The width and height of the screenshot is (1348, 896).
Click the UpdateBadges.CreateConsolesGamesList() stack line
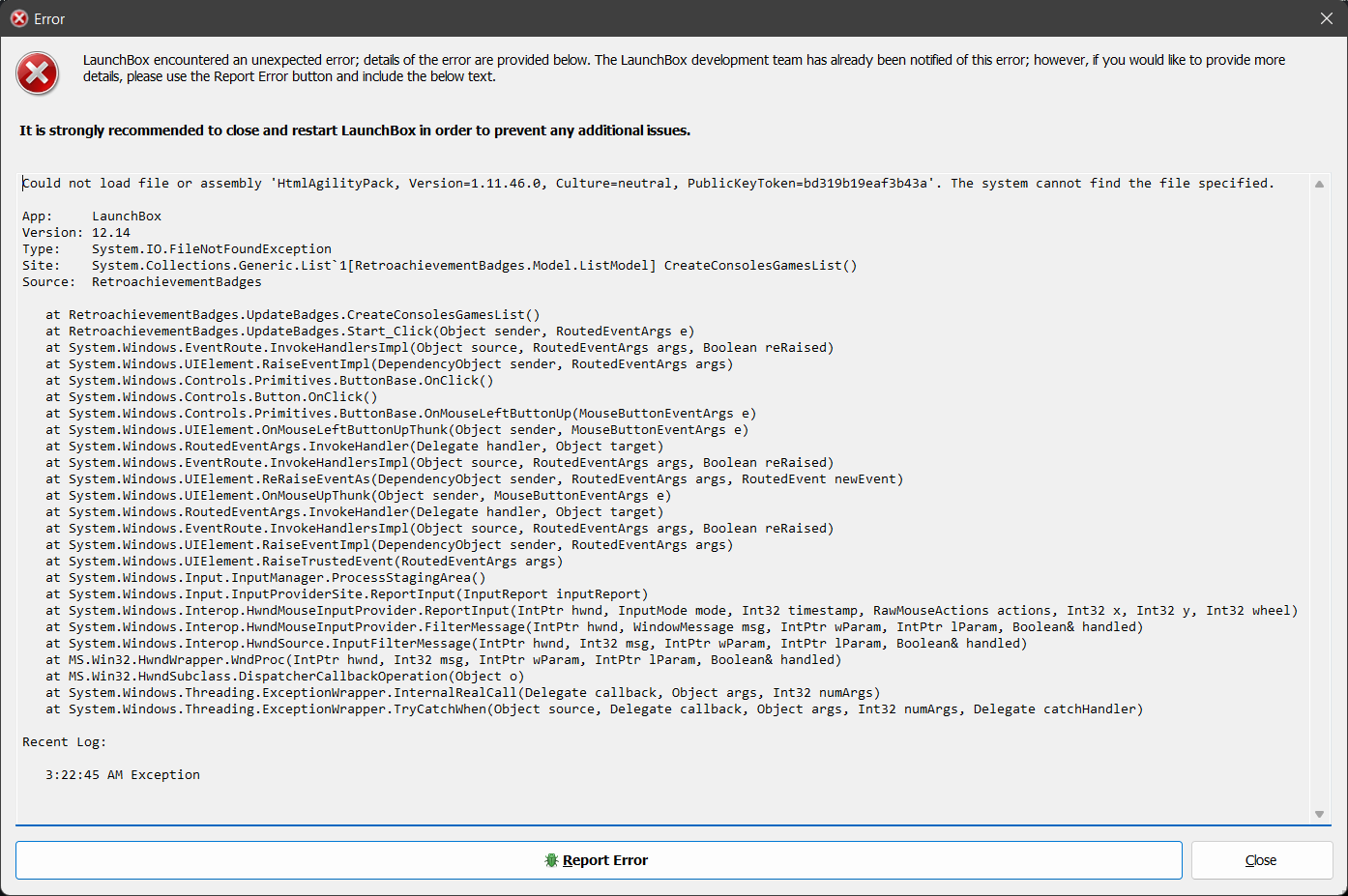click(293, 314)
